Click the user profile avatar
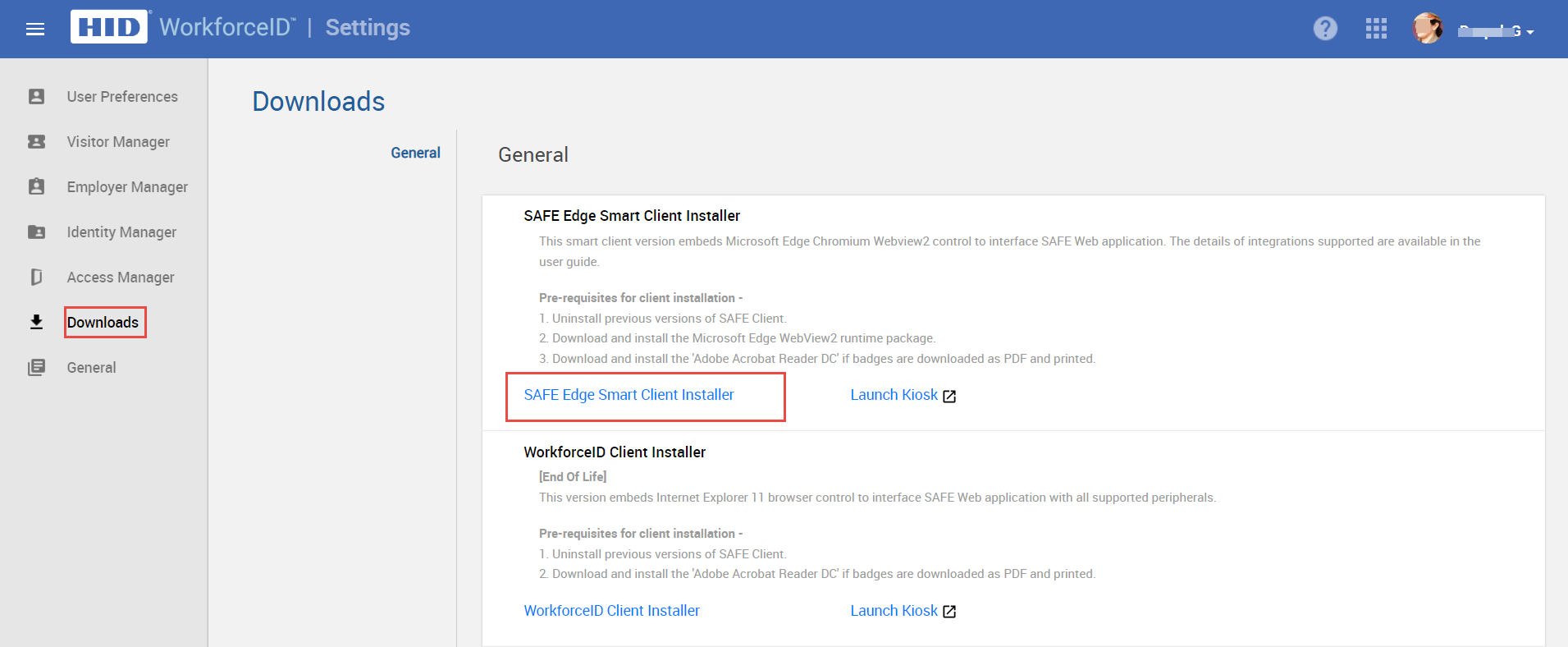Image resolution: width=1568 pixels, height=647 pixels. tap(1428, 29)
